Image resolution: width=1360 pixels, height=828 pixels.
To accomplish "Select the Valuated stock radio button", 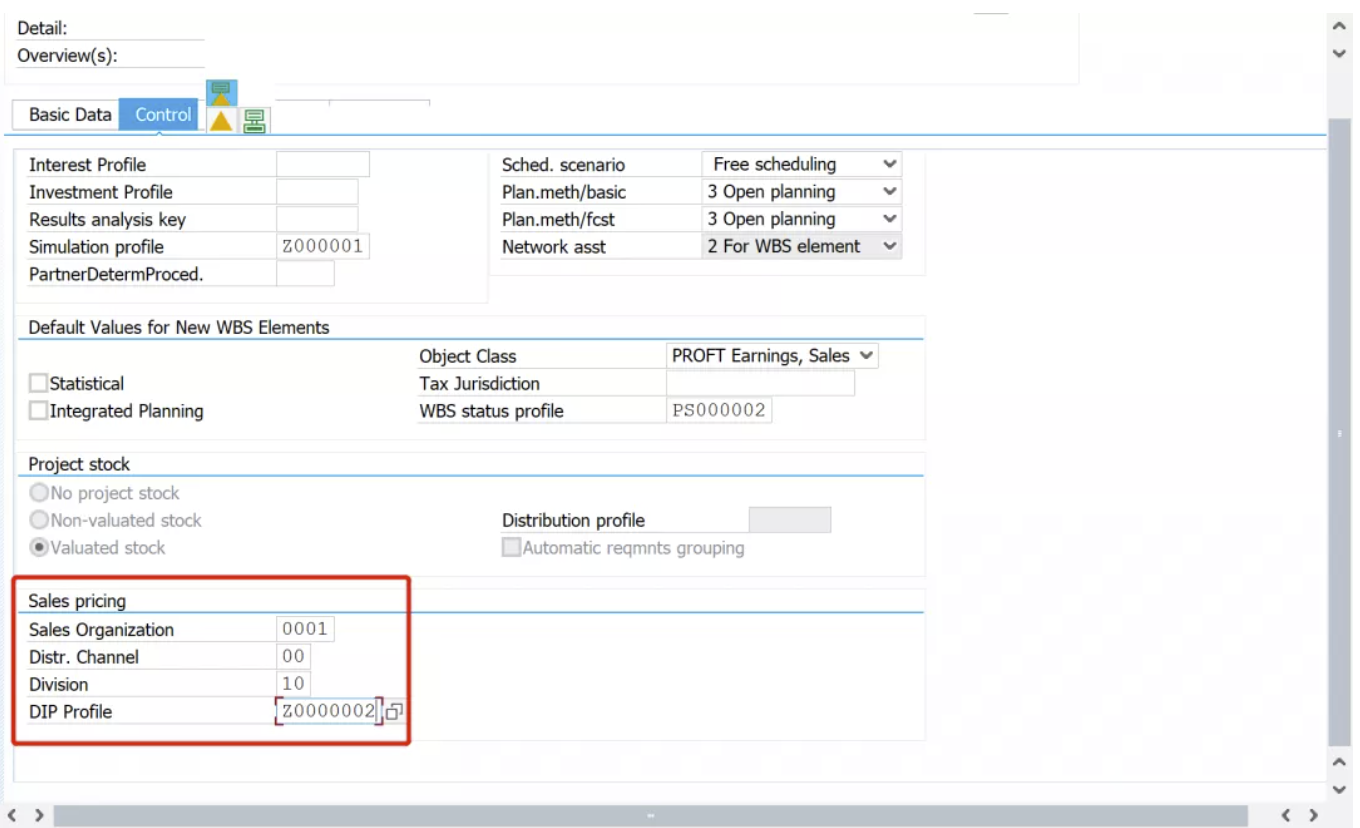I will (39, 548).
